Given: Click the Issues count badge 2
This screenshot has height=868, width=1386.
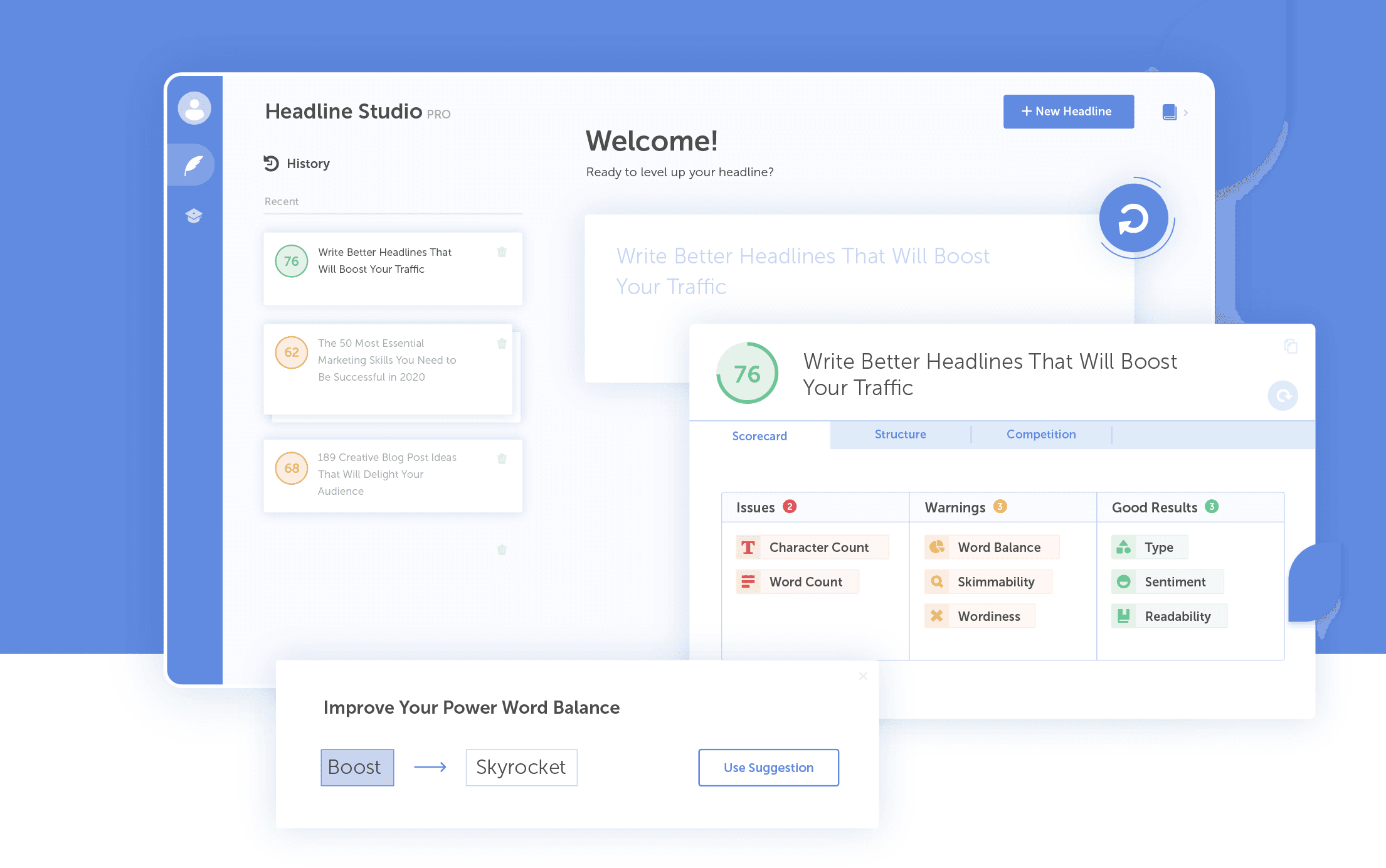Looking at the screenshot, I should click(790, 506).
